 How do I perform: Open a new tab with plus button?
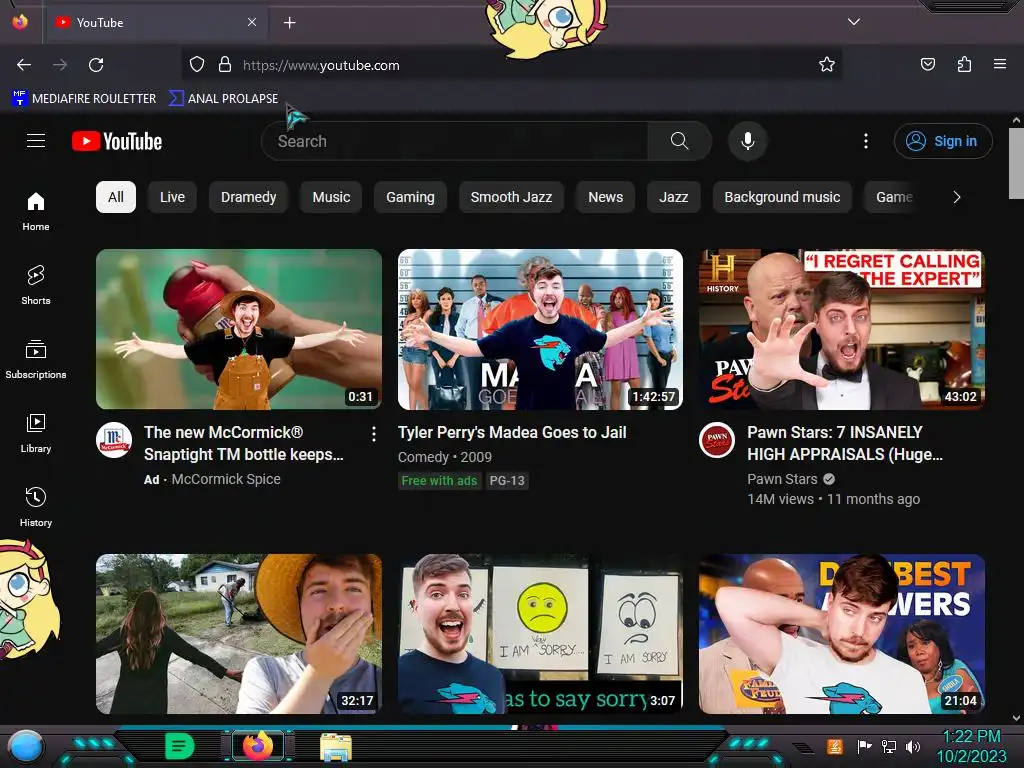[x=289, y=23]
